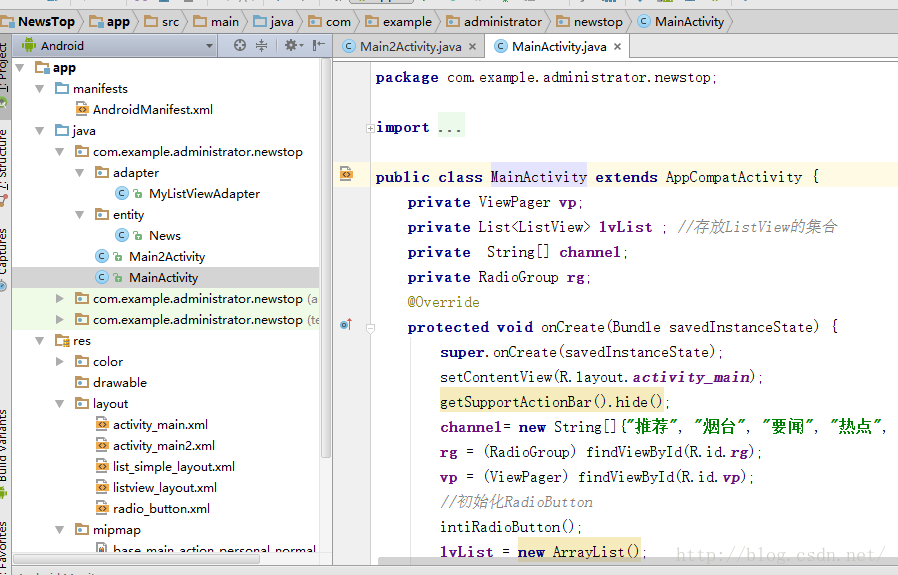Viewport: 898px width, 575px height.
Task: Close the MainActivity.java editor tab
Action: pos(618,46)
